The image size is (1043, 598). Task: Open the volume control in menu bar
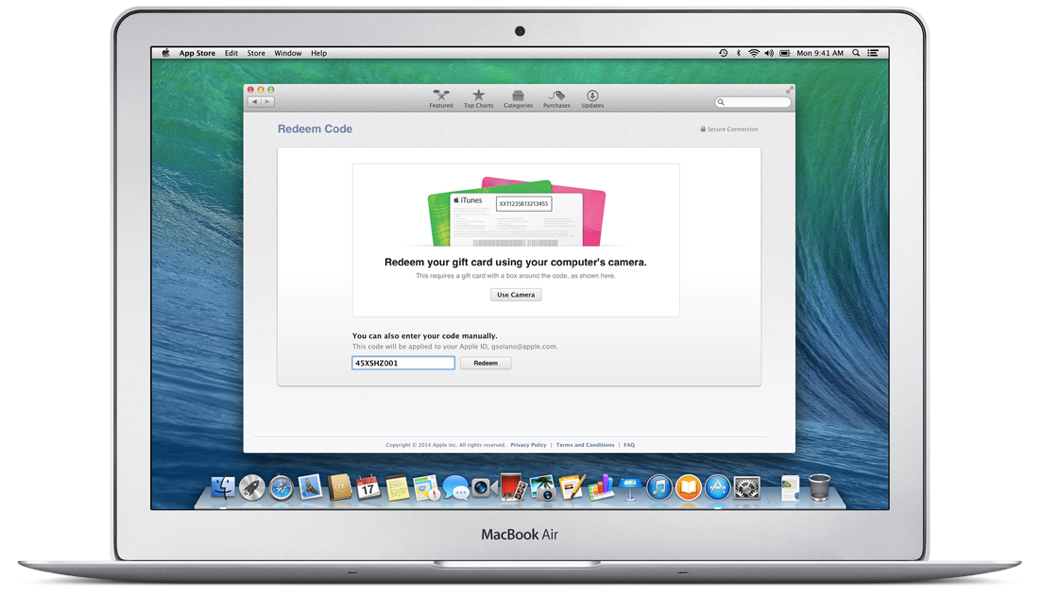769,53
